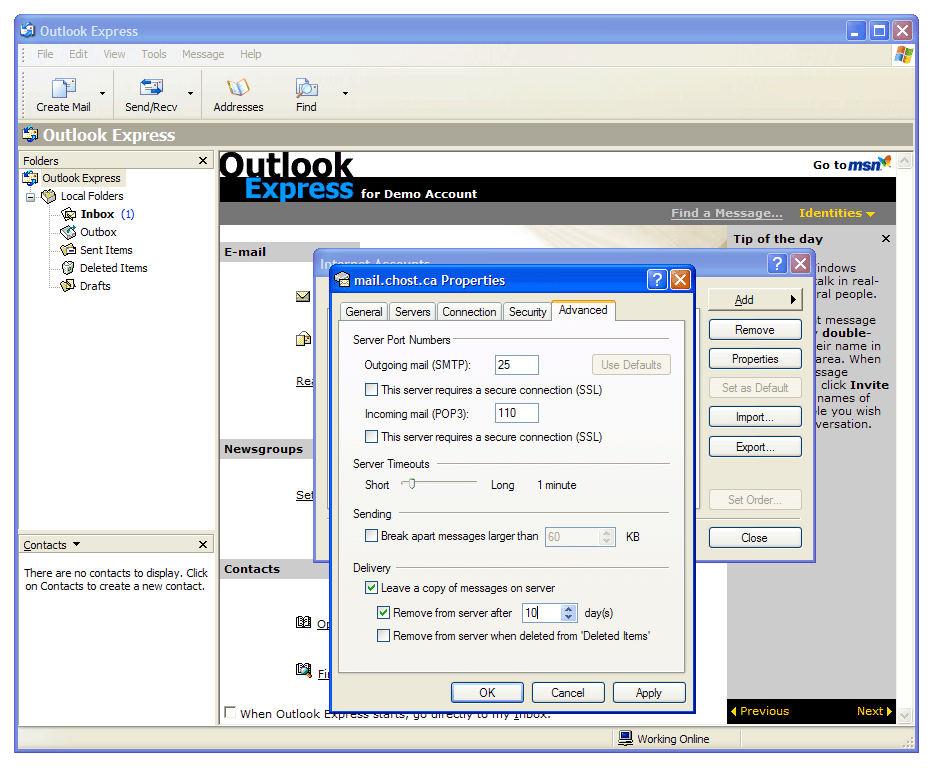Click Export... in Internet Accounts dialog
The height and width of the screenshot is (772, 943).
pos(755,447)
